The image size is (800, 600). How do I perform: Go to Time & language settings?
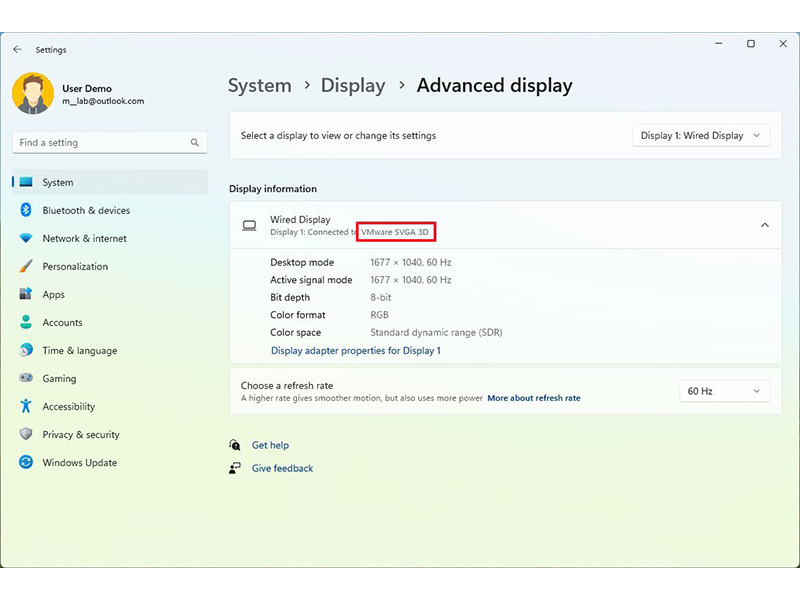click(x=79, y=351)
